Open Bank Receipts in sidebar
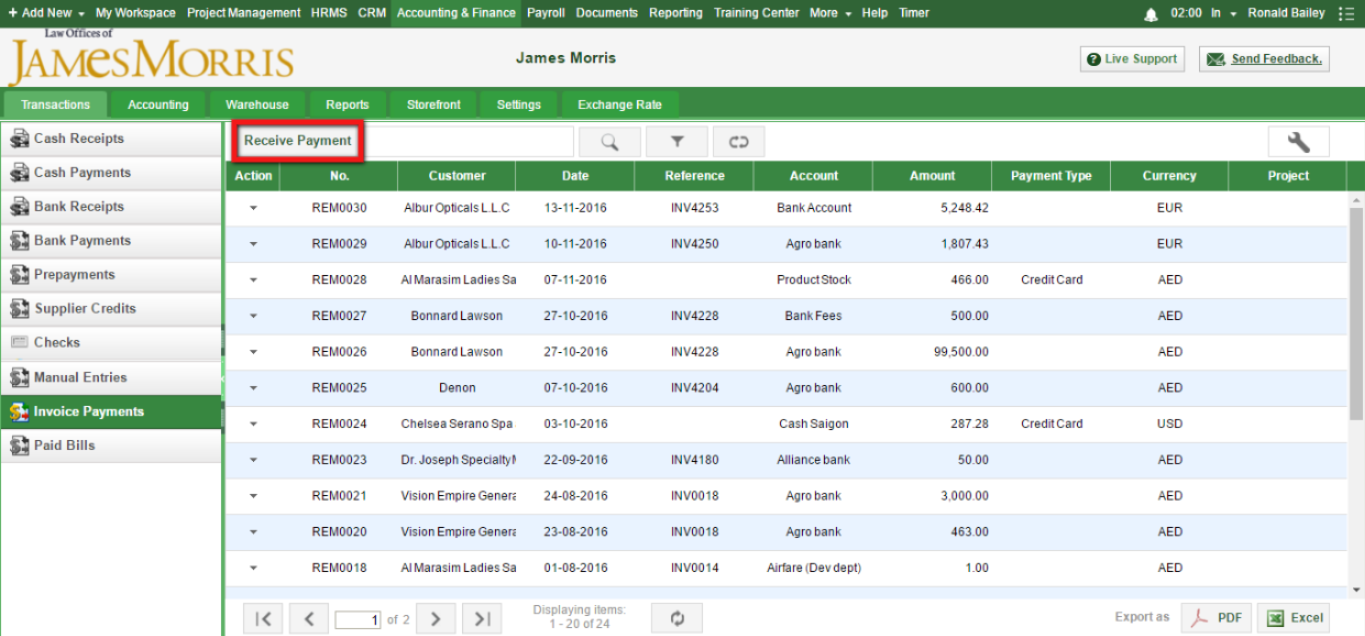Image resolution: width=1365 pixels, height=636 pixels. coord(111,207)
